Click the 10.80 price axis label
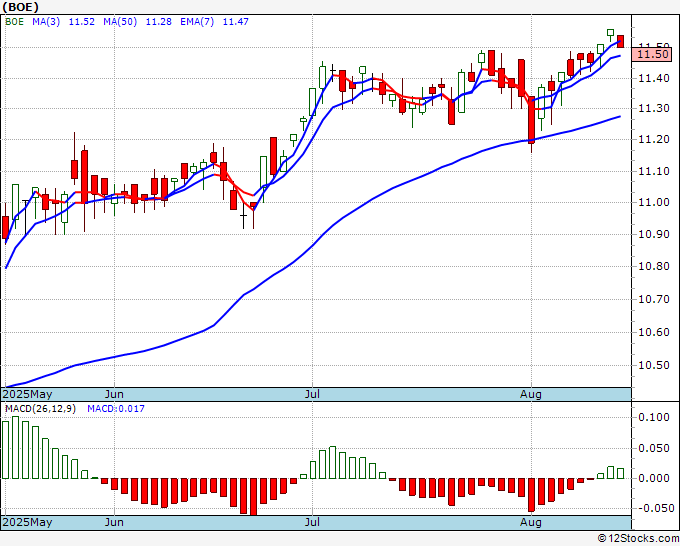Image resolution: width=680 pixels, height=546 pixels. (654, 266)
